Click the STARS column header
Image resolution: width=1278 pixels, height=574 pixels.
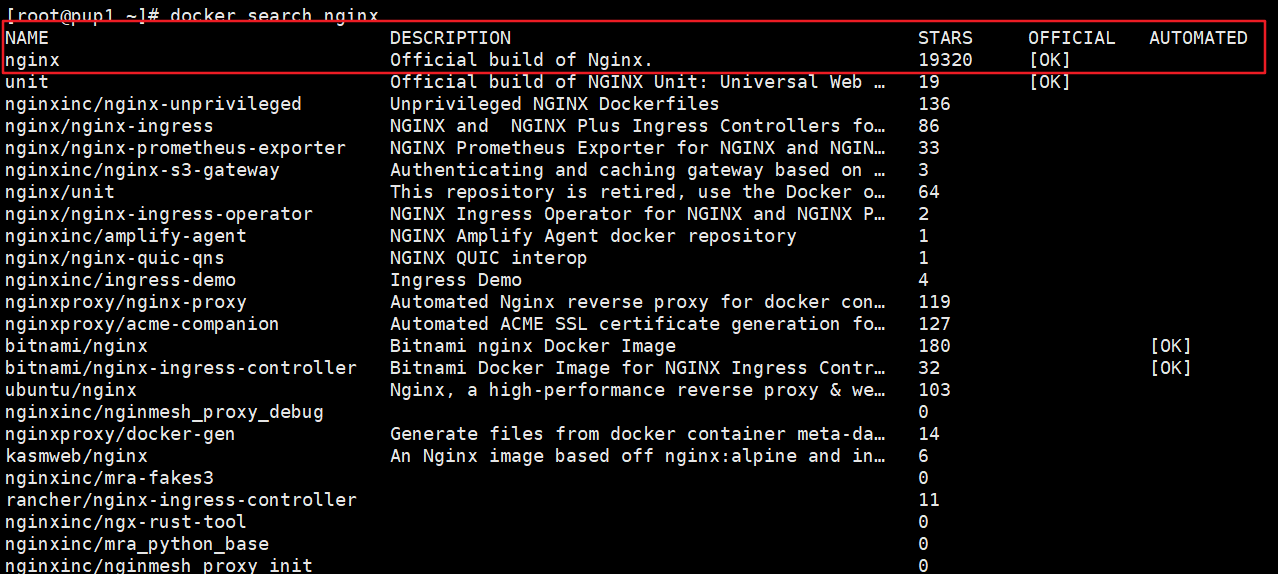coord(945,38)
